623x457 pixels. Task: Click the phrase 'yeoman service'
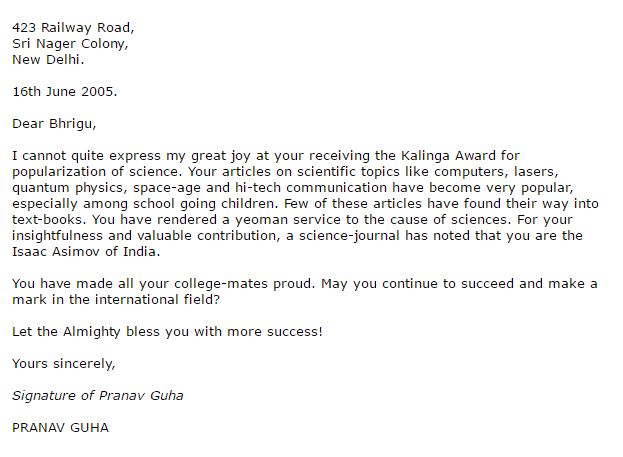tap(288, 220)
